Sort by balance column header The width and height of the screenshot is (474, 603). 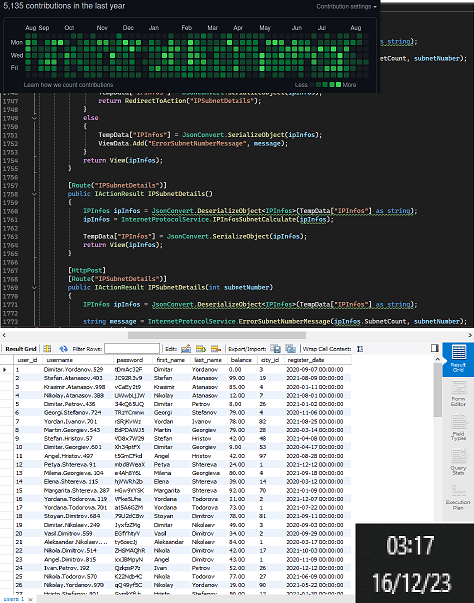241,360
